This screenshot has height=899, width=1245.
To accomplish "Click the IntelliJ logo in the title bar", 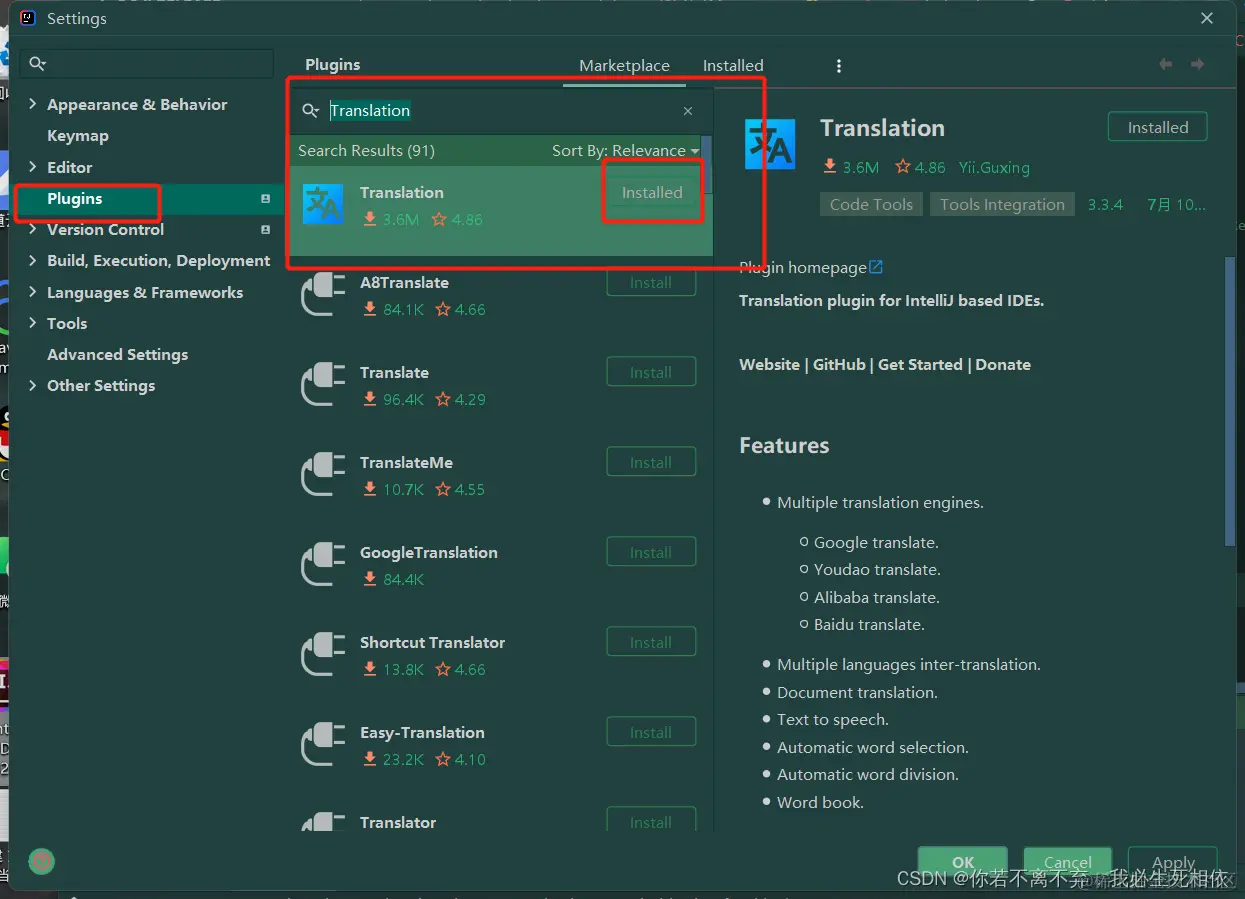I will pyautogui.click(x=28, y=18).
